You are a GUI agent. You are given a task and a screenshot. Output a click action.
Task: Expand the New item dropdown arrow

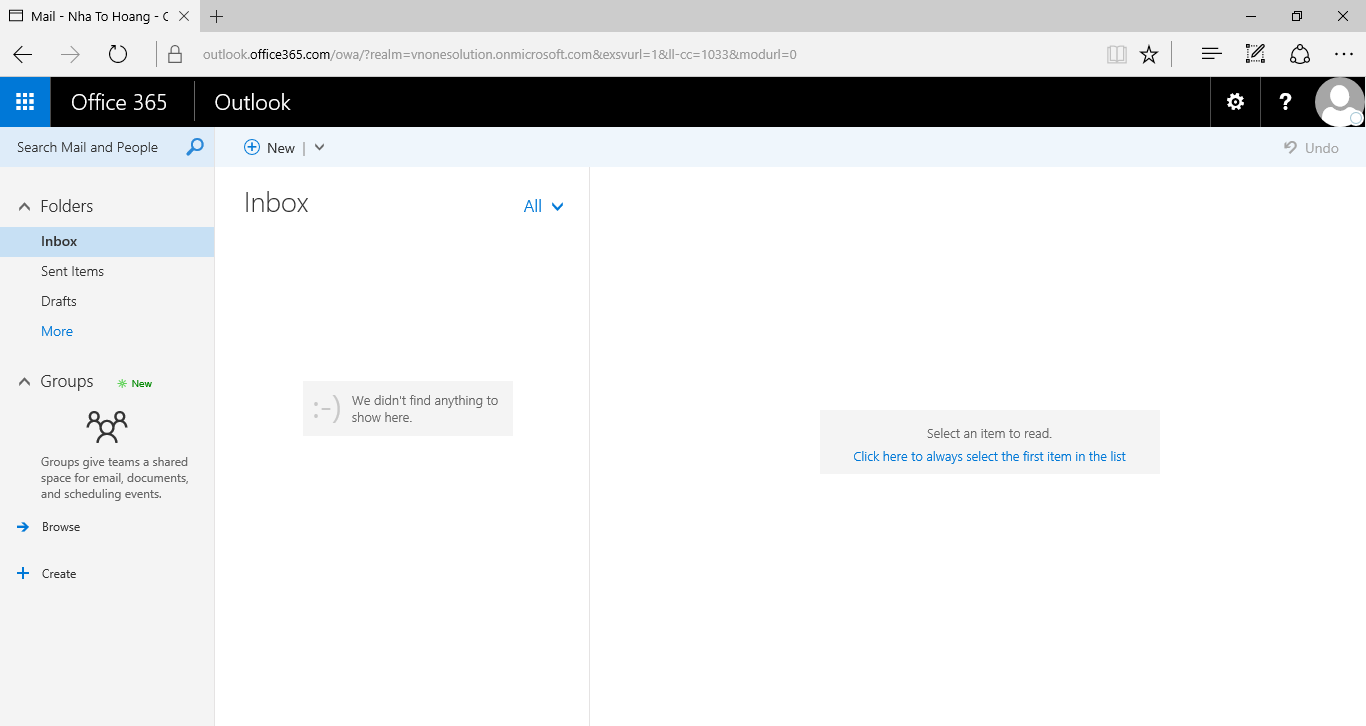pyautogui.click(x=320, y=148)
